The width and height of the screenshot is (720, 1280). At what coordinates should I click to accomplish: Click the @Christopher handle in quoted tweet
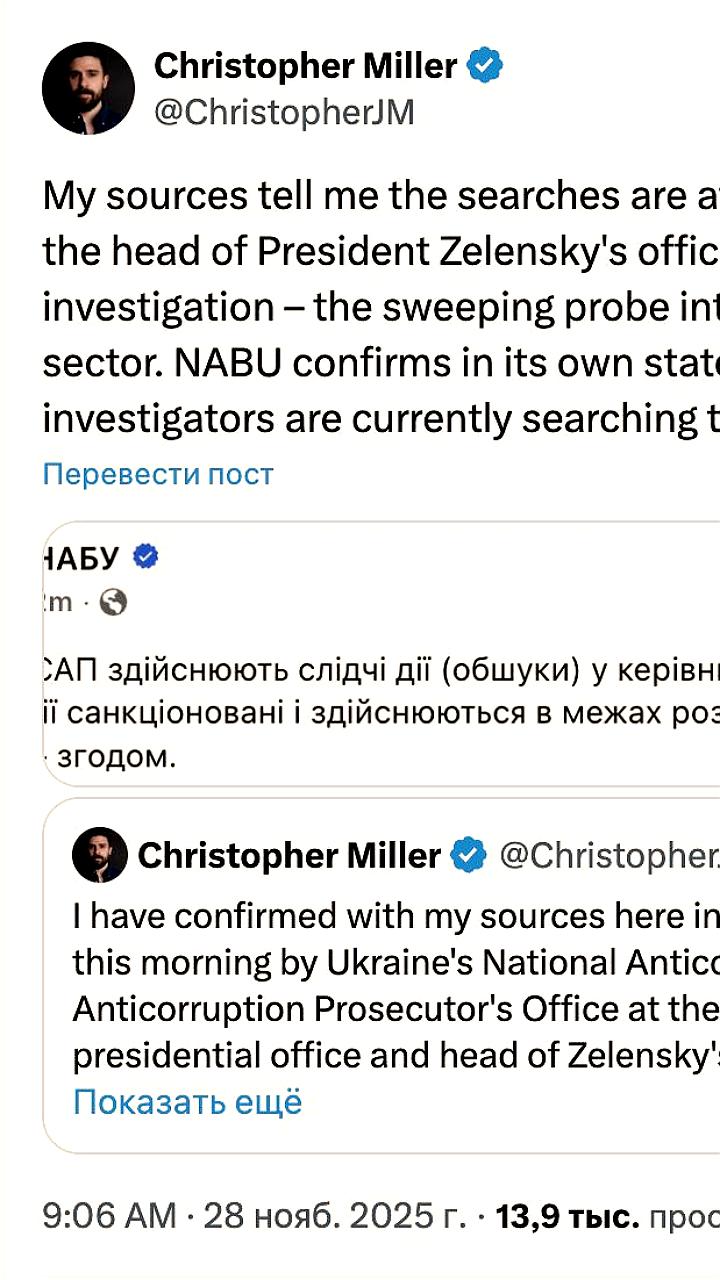pyautogui.click(x=608, y=856)
